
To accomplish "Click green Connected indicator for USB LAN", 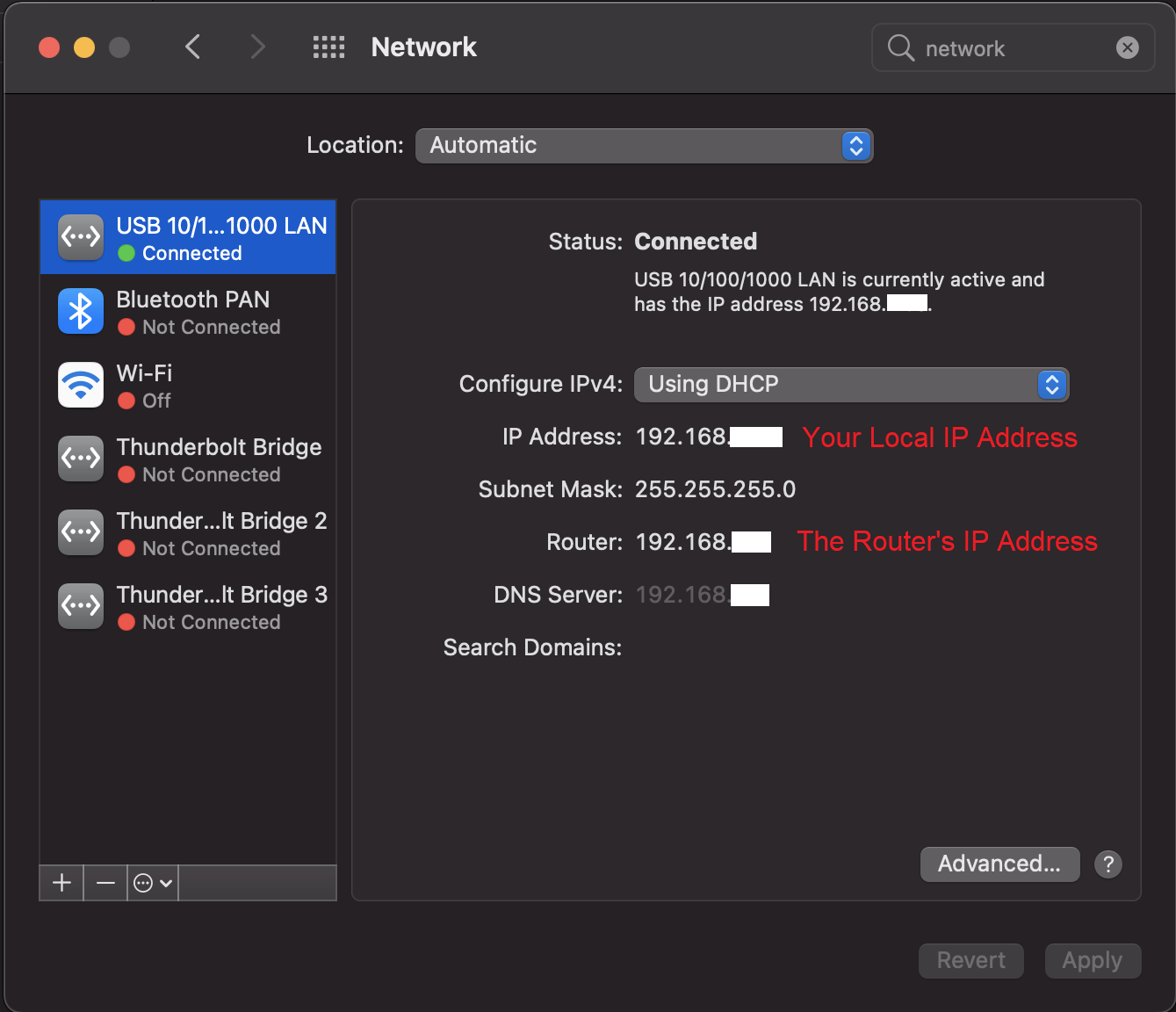I will pos(126,253).
